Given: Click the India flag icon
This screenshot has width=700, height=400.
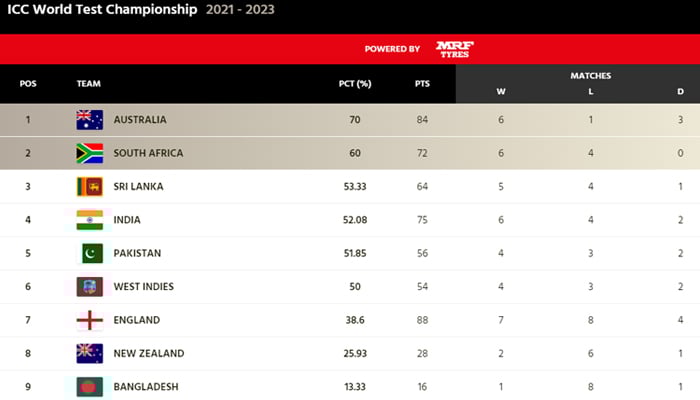Looking at the screenshot, I should click(90, 220).
